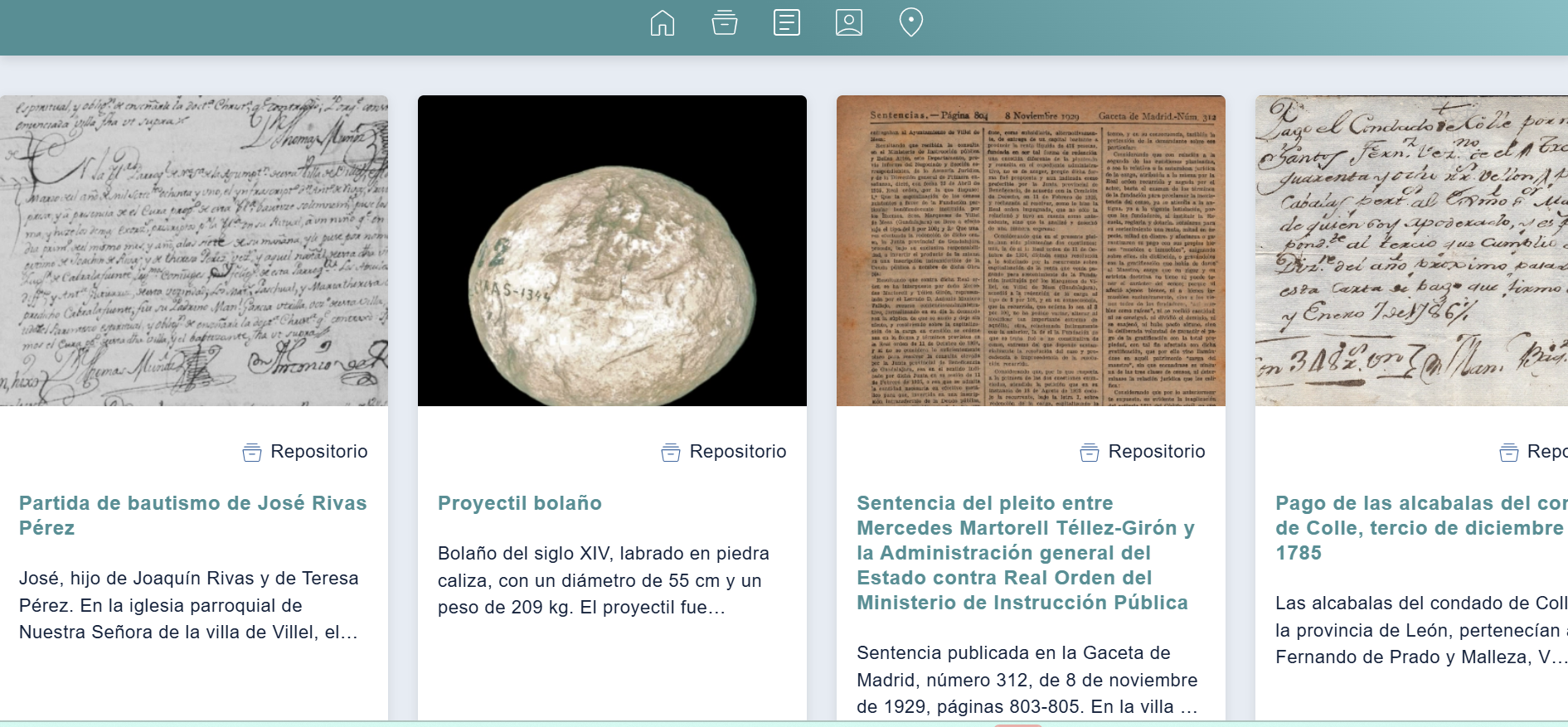Open the places map pin icon
Viewport: 1568px width, 727px height.
(910, 22)
